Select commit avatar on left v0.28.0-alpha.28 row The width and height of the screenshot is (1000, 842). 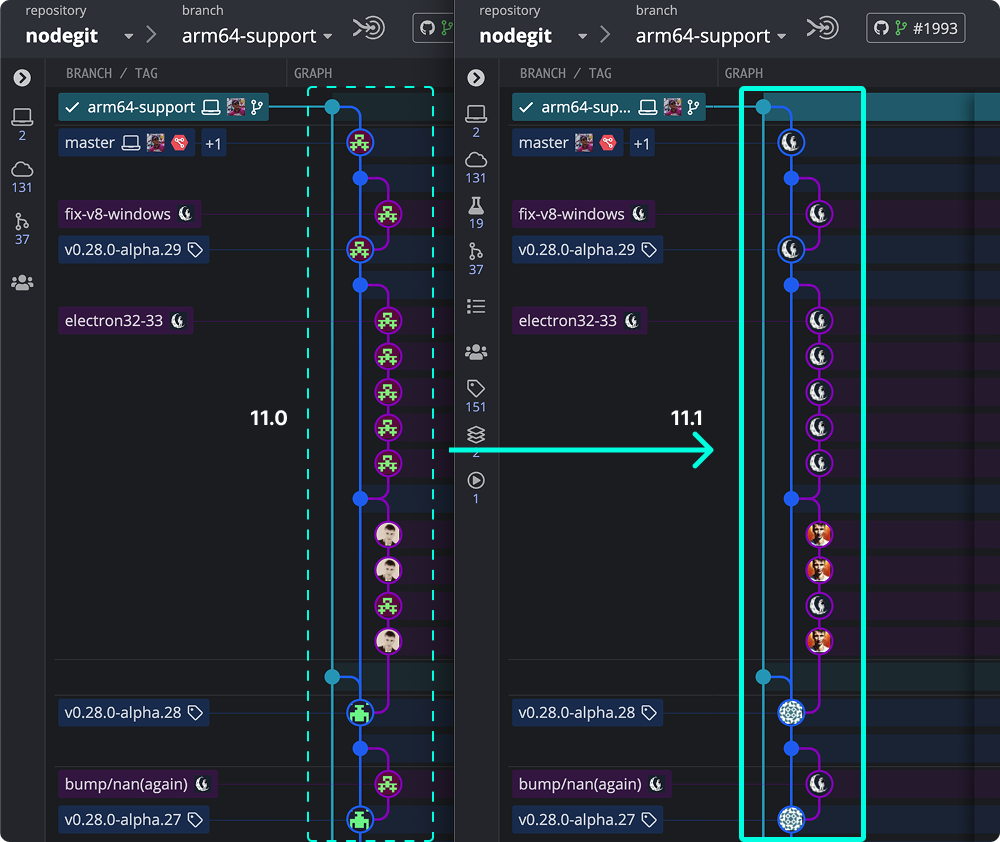360,713
